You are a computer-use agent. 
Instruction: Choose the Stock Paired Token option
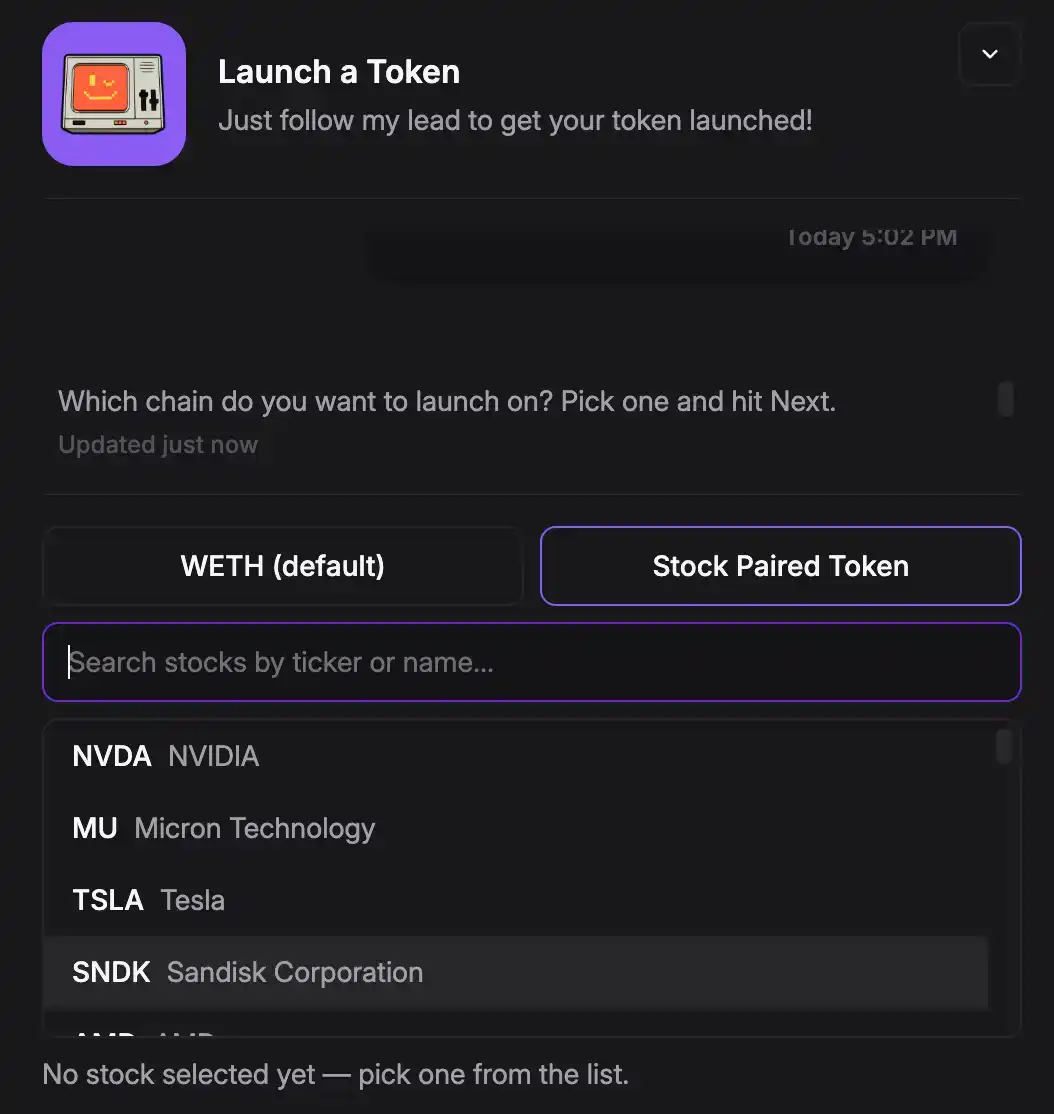point(781,566)
